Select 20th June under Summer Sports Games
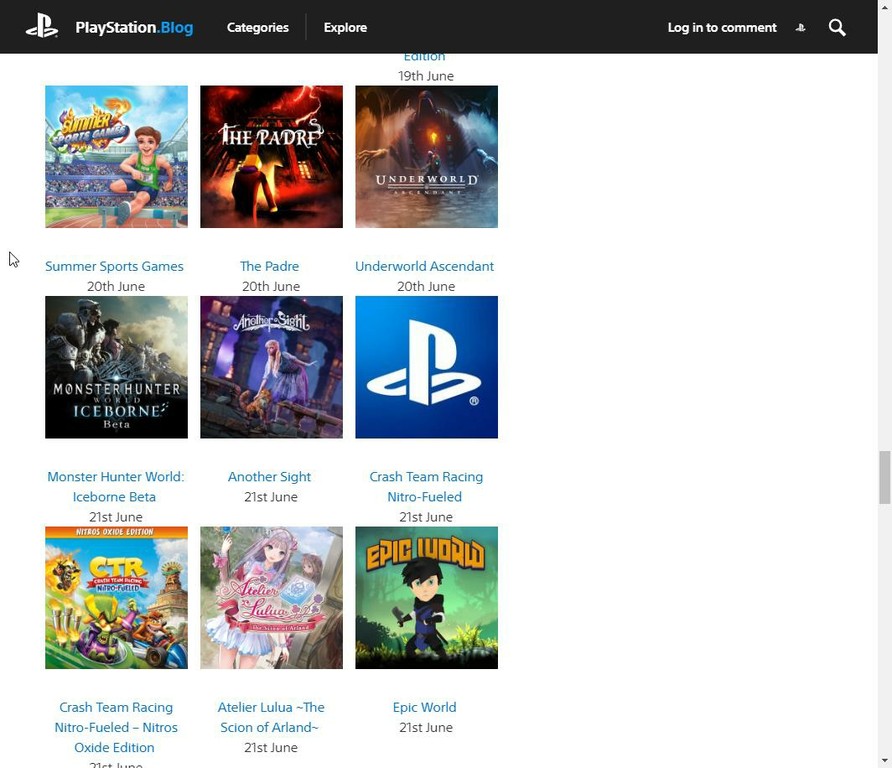Viewport: 892px width, 768px height. point(116,287)
